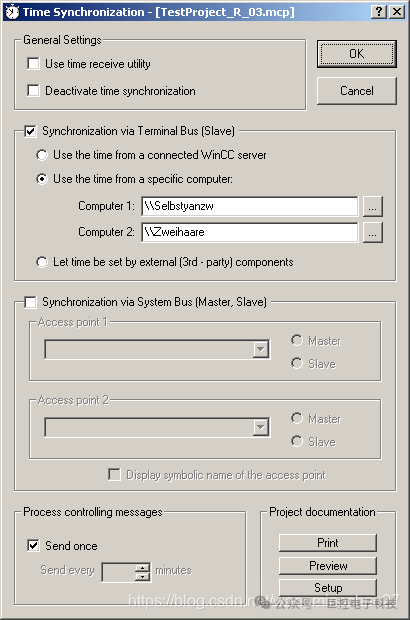Browse for Computer 2 with ellipsis button
The width and height of the screenshot is (410, 620).
[x=372, y=232]
